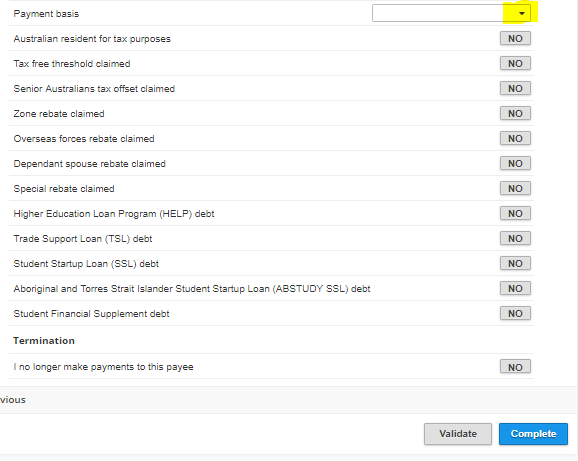Enable Higher Education Loan Program debt
This screenshot has width=578, height=461.
(x=515, y=213)
